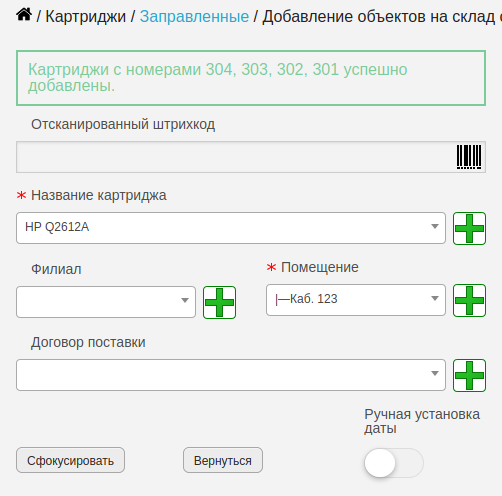Enable the Ручная установка даты switch
Viewport: 502px width, 496px height.
pos(394,463)
